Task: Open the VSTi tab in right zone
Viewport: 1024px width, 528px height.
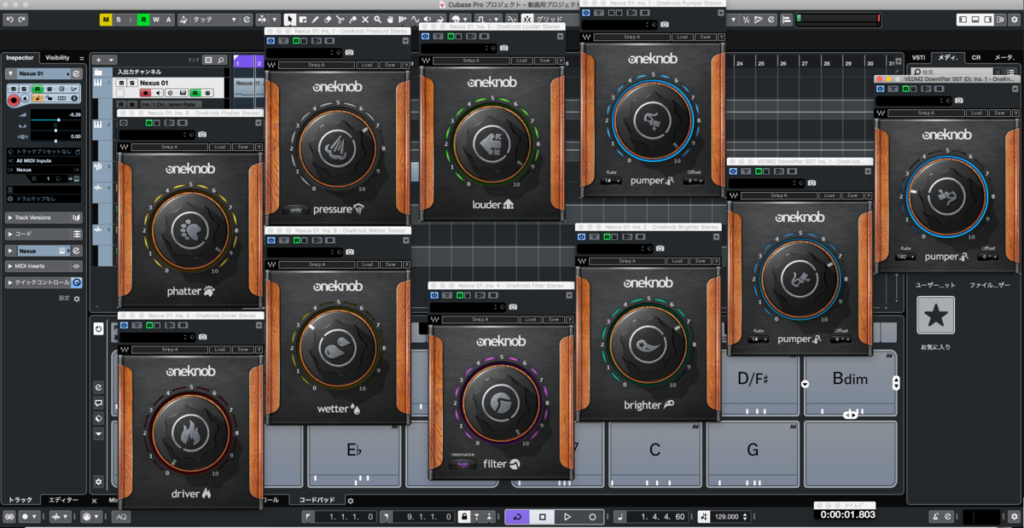Action: 918,58
